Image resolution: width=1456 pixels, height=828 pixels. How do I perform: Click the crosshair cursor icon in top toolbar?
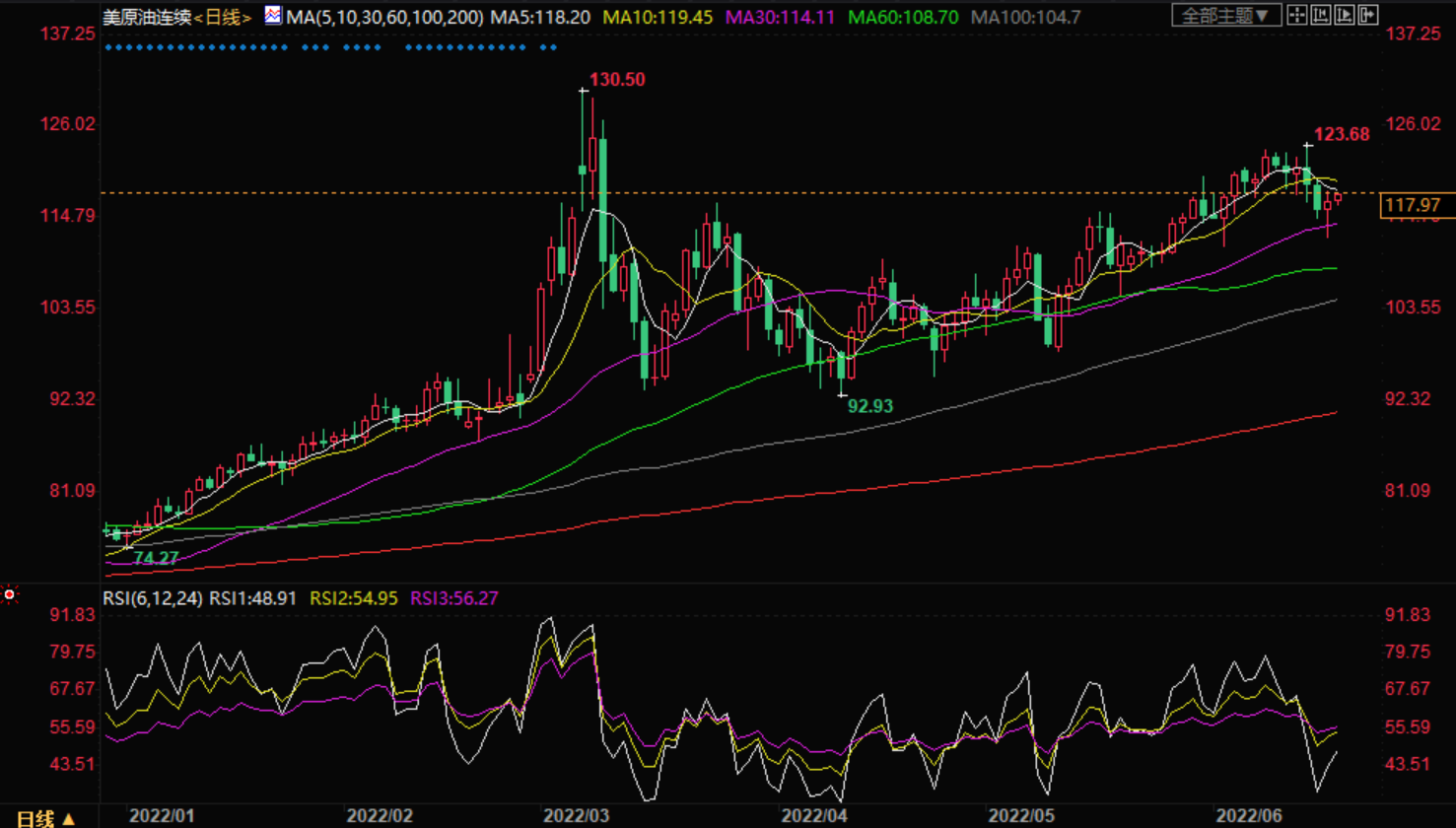(x=1297, y=15)
